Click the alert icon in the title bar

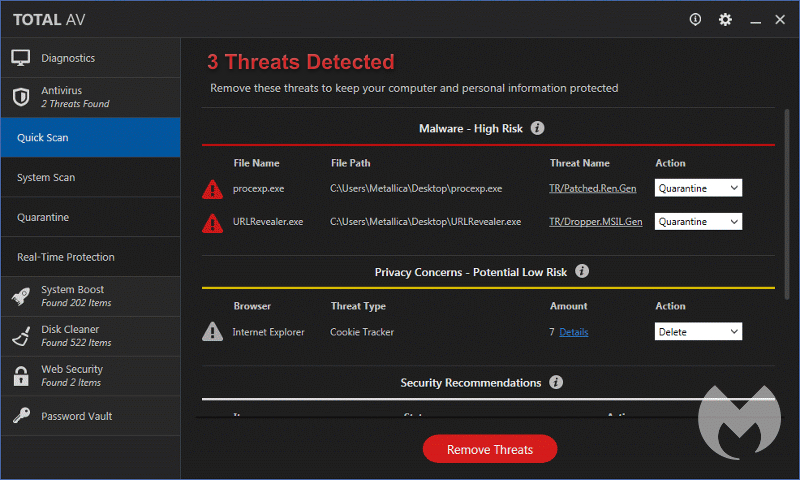(695, 19)
